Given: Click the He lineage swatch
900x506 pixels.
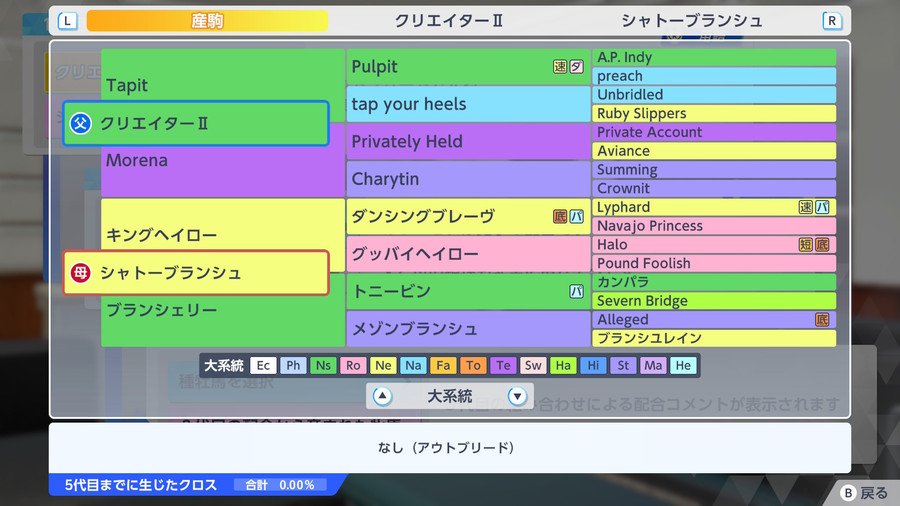Looking at the screenshot, I should coord(683,365).
